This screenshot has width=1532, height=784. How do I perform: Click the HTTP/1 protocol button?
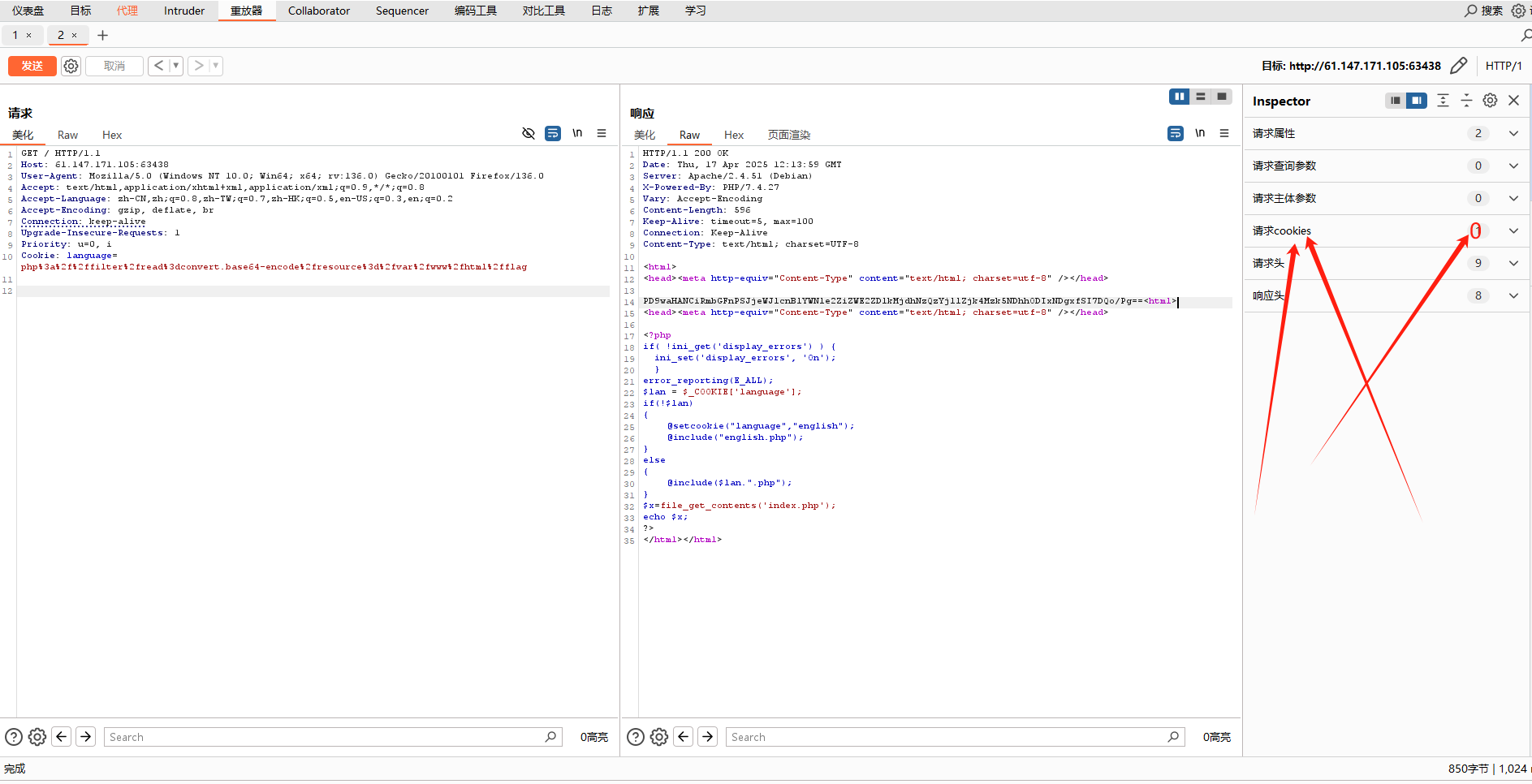click(1504, 66)
